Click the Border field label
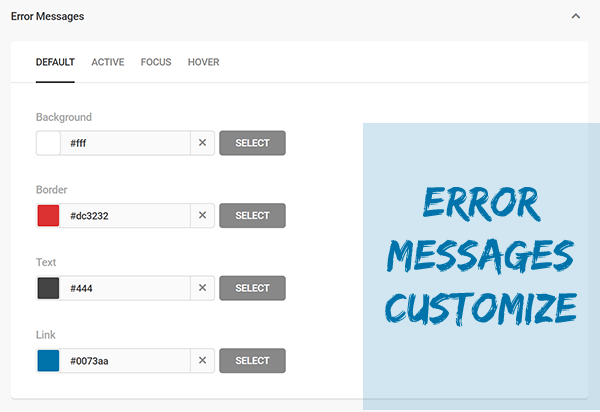The image size is (600, 412). (x=51, y=190)
